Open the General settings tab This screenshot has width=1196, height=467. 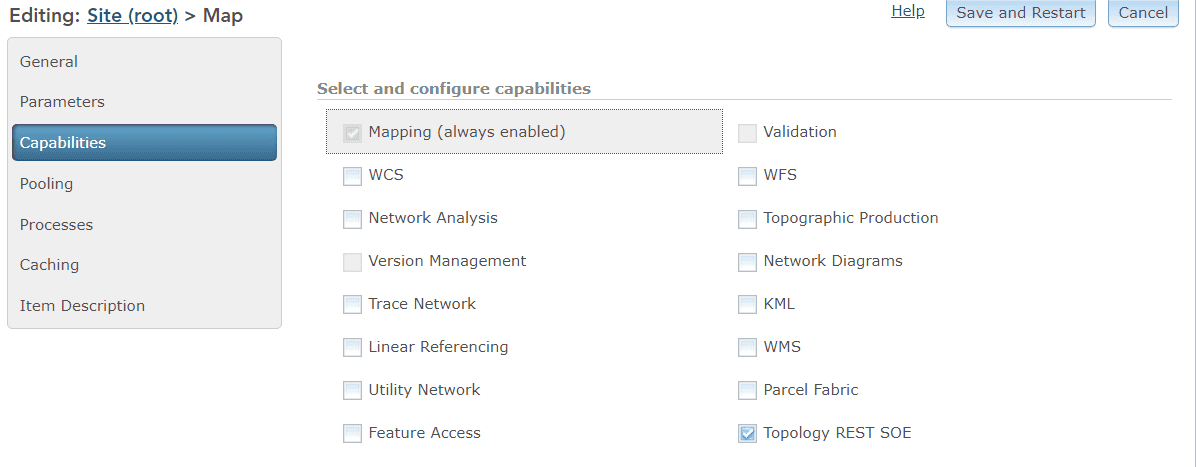pos(49,62)
